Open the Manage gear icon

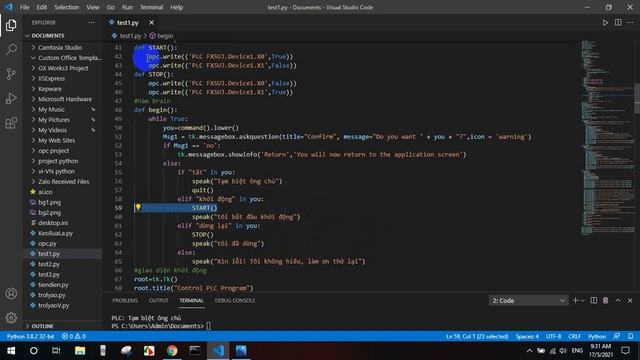[x=11, y=317]
